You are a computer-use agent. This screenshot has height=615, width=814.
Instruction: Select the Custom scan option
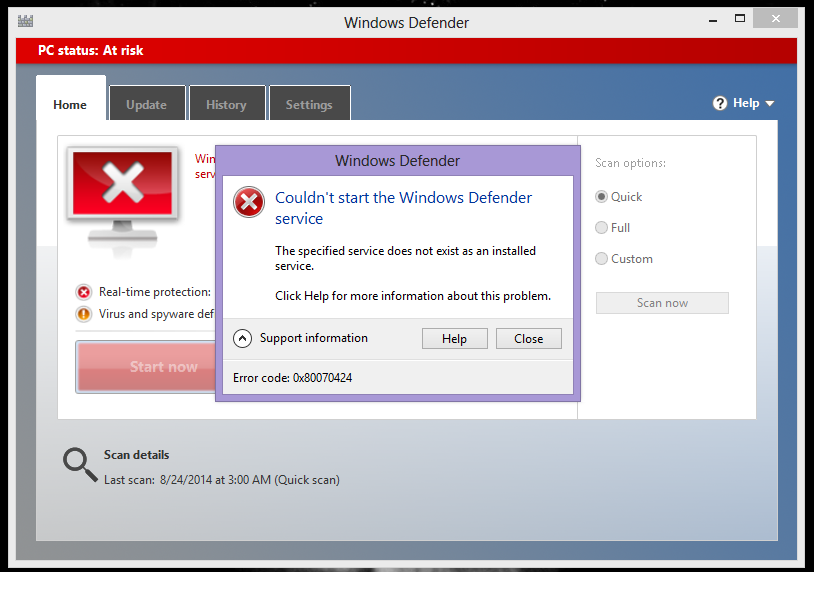(x=601, y=258)
